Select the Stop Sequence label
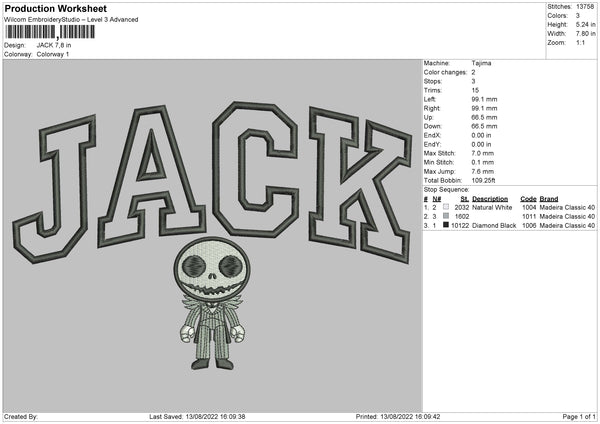 pyautogui.click(x=446, y=188)
